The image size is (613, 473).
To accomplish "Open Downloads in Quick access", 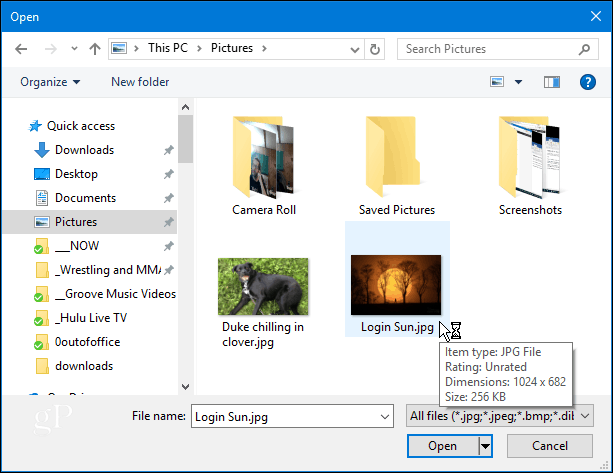I will coord(84,150).
